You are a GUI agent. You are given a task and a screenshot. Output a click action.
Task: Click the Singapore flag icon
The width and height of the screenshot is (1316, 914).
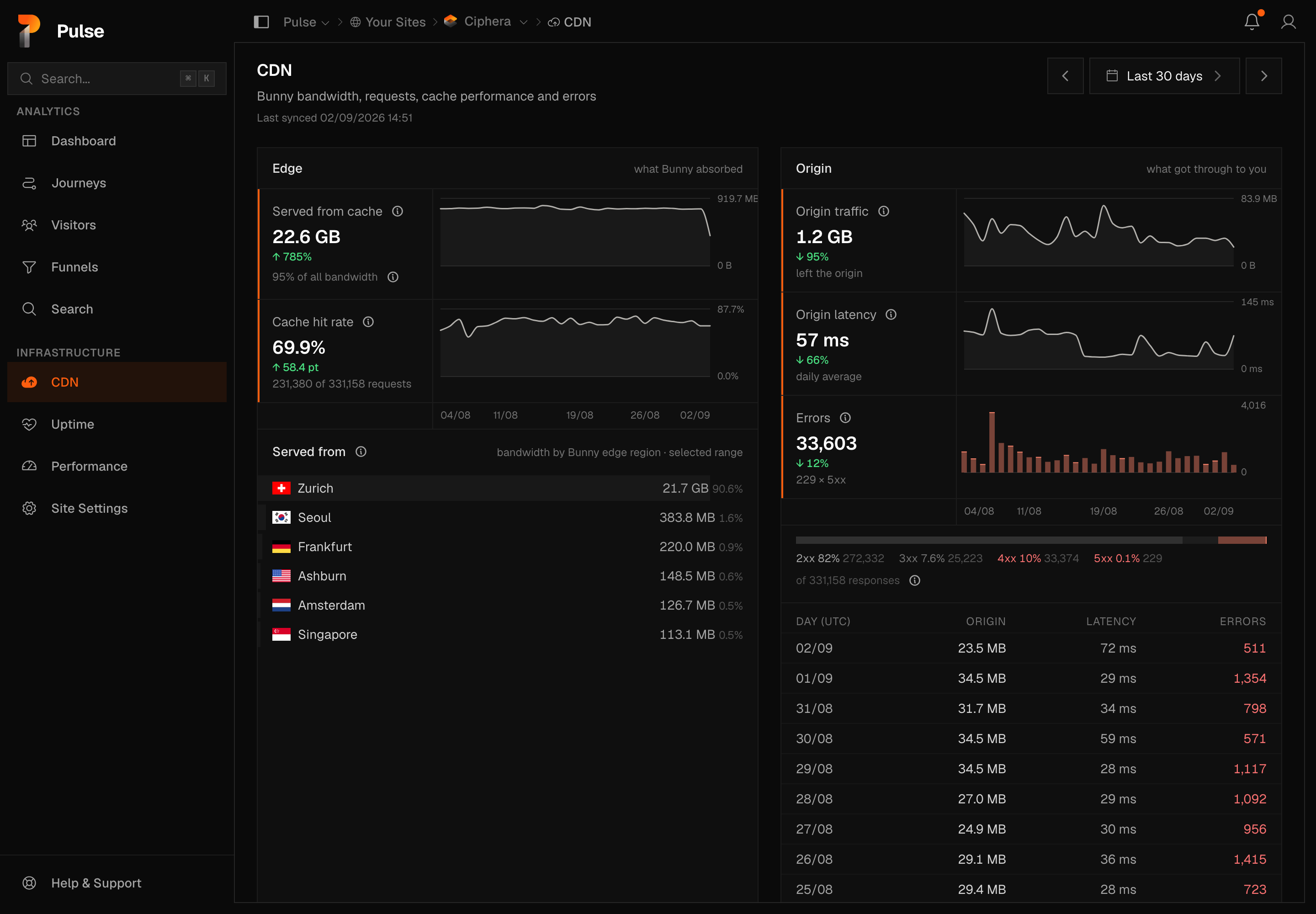point(281,634)
